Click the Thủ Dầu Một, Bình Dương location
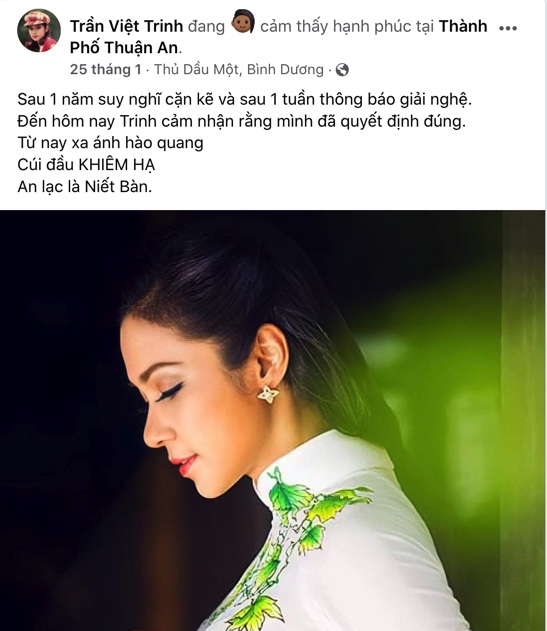Viewport: 547px width, 631px height. click(x=239, y=70)
